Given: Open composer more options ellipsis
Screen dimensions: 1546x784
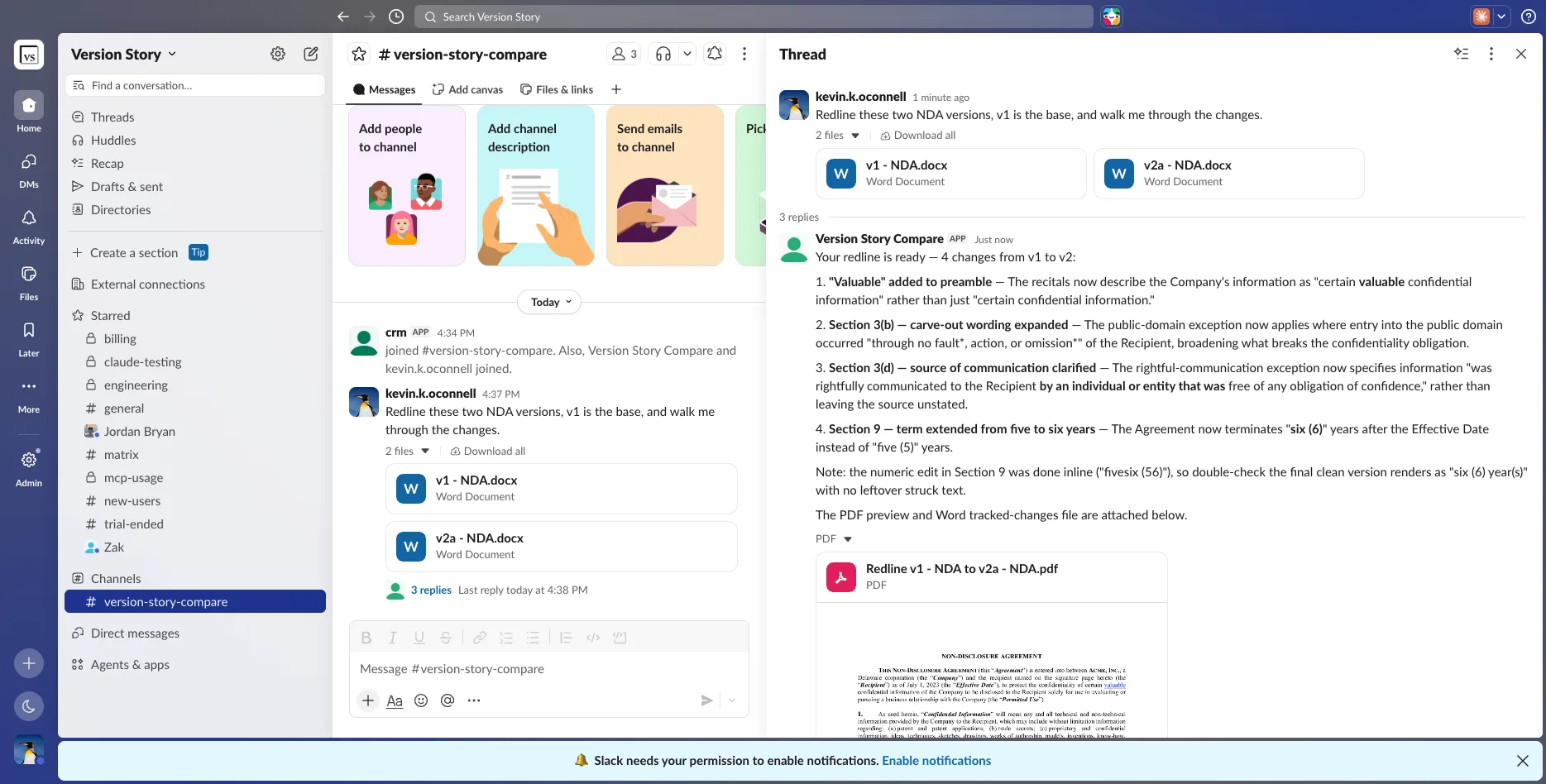Looking at the screenshot, I should (x=474, y=700).
